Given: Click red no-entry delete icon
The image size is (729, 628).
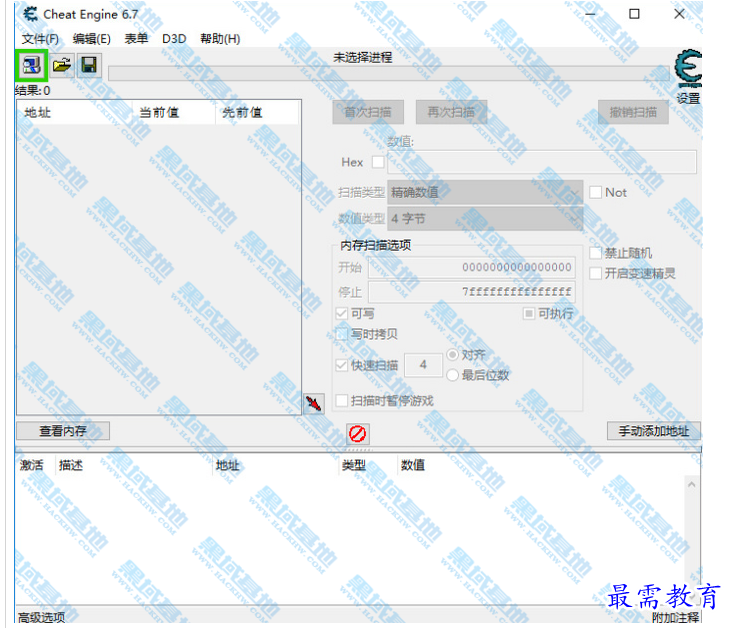Looking at the screenshot, I should tap(358, 434).
